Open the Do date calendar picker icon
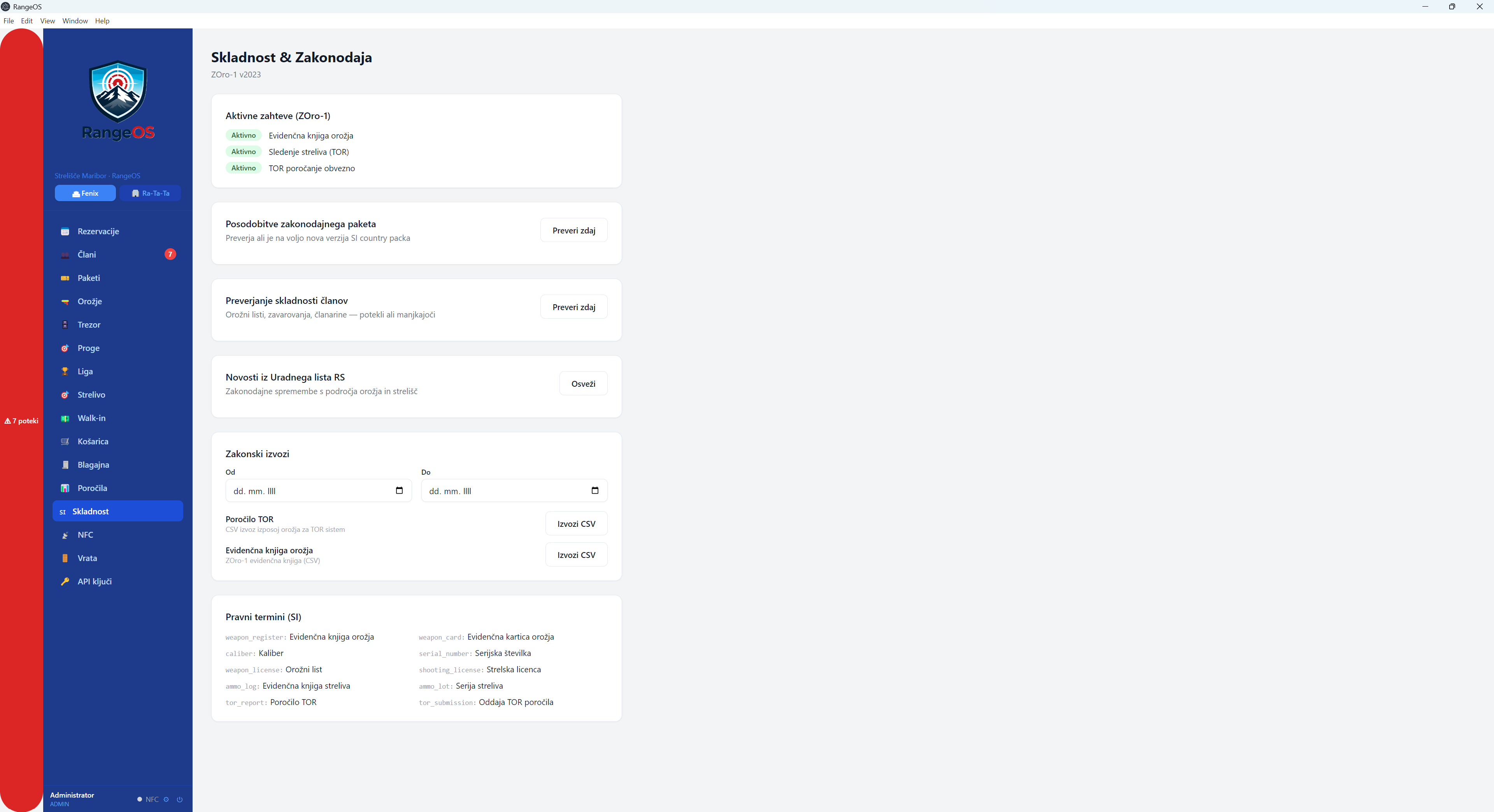This screenshot has width=1494, height=812. (594, 491)
